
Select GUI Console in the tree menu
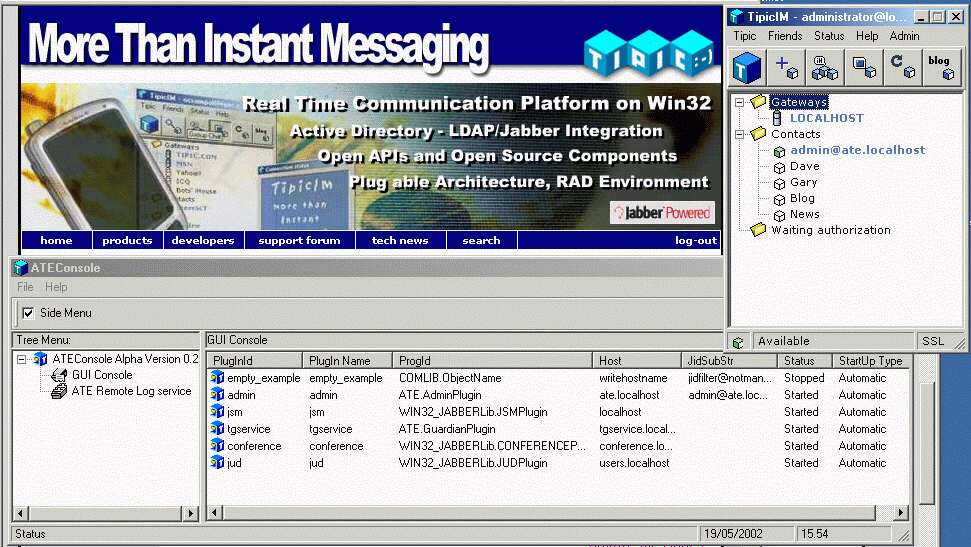[x=102, y=375]
